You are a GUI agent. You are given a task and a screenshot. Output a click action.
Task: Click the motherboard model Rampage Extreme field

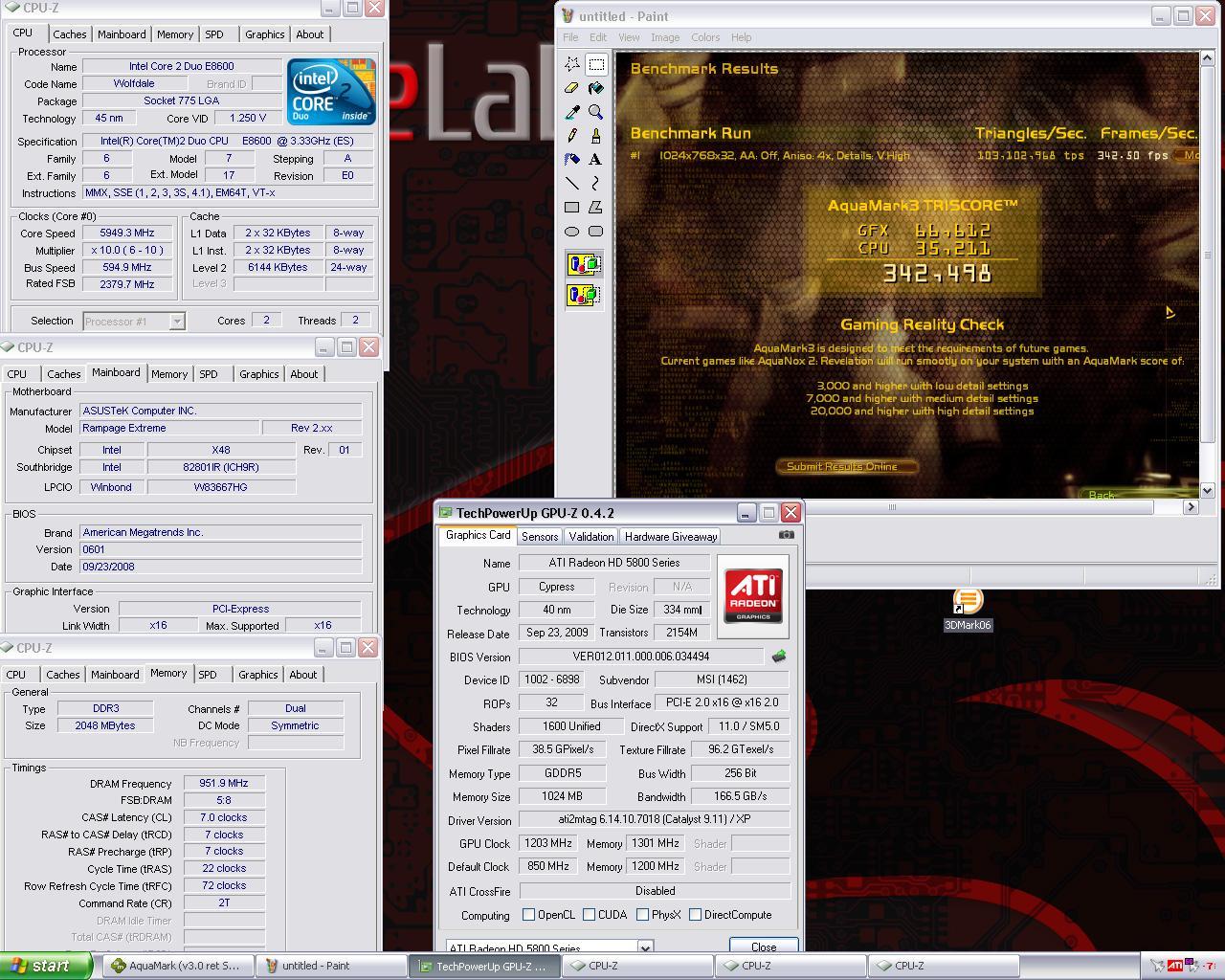tap(168, 428)
